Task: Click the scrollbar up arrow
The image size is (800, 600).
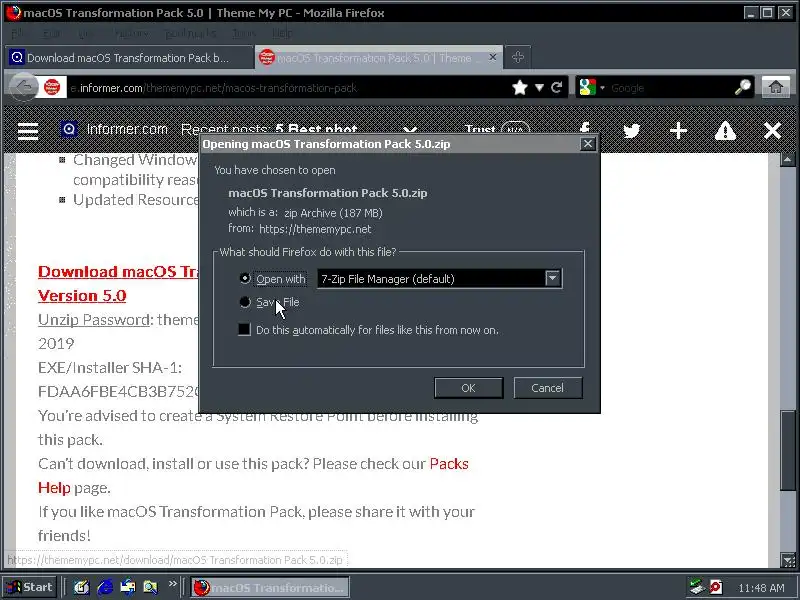Action: tap(787, 160)
